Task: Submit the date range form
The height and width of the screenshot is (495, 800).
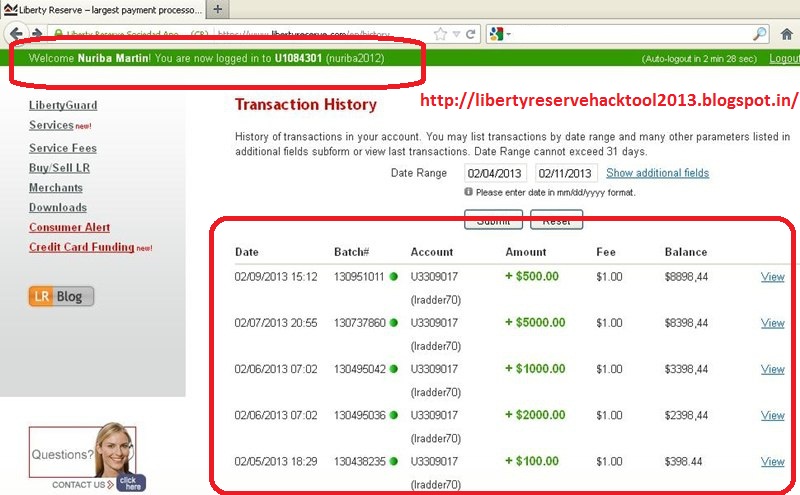Action: [493, 219]
